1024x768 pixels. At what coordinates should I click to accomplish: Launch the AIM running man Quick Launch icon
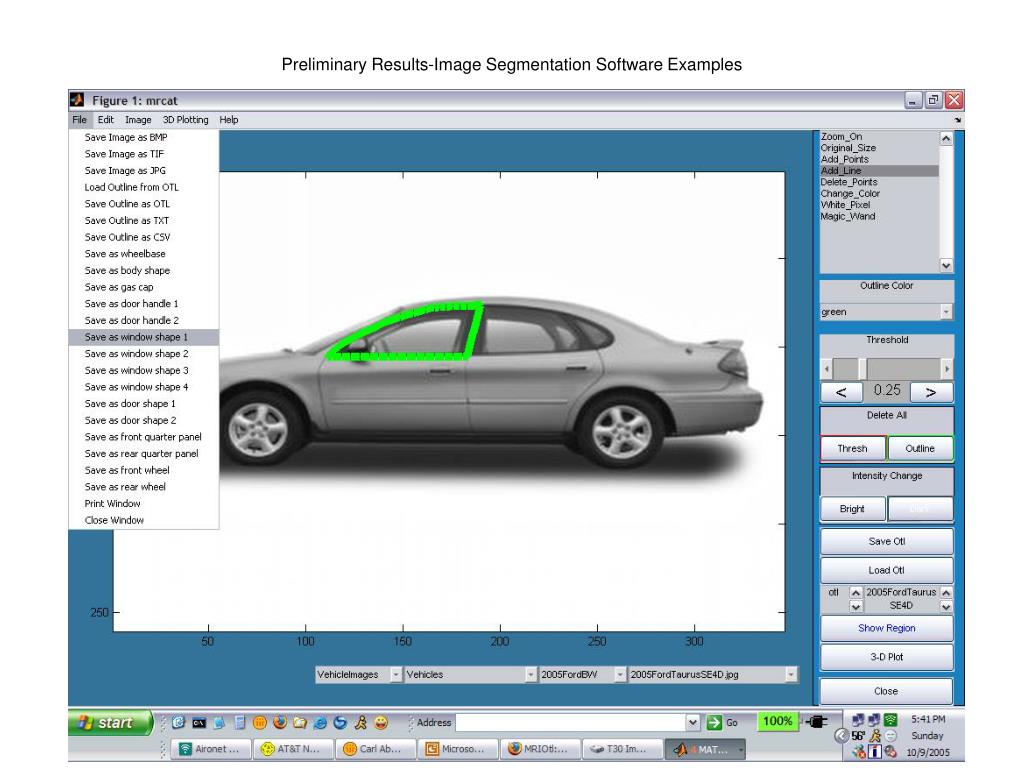[360, 722]
